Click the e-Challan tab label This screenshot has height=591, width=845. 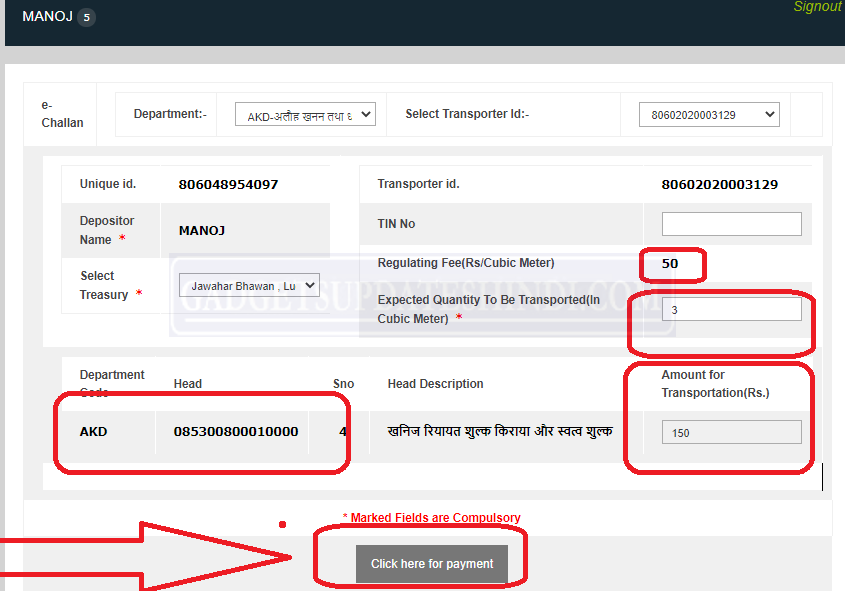coord(60,112)
